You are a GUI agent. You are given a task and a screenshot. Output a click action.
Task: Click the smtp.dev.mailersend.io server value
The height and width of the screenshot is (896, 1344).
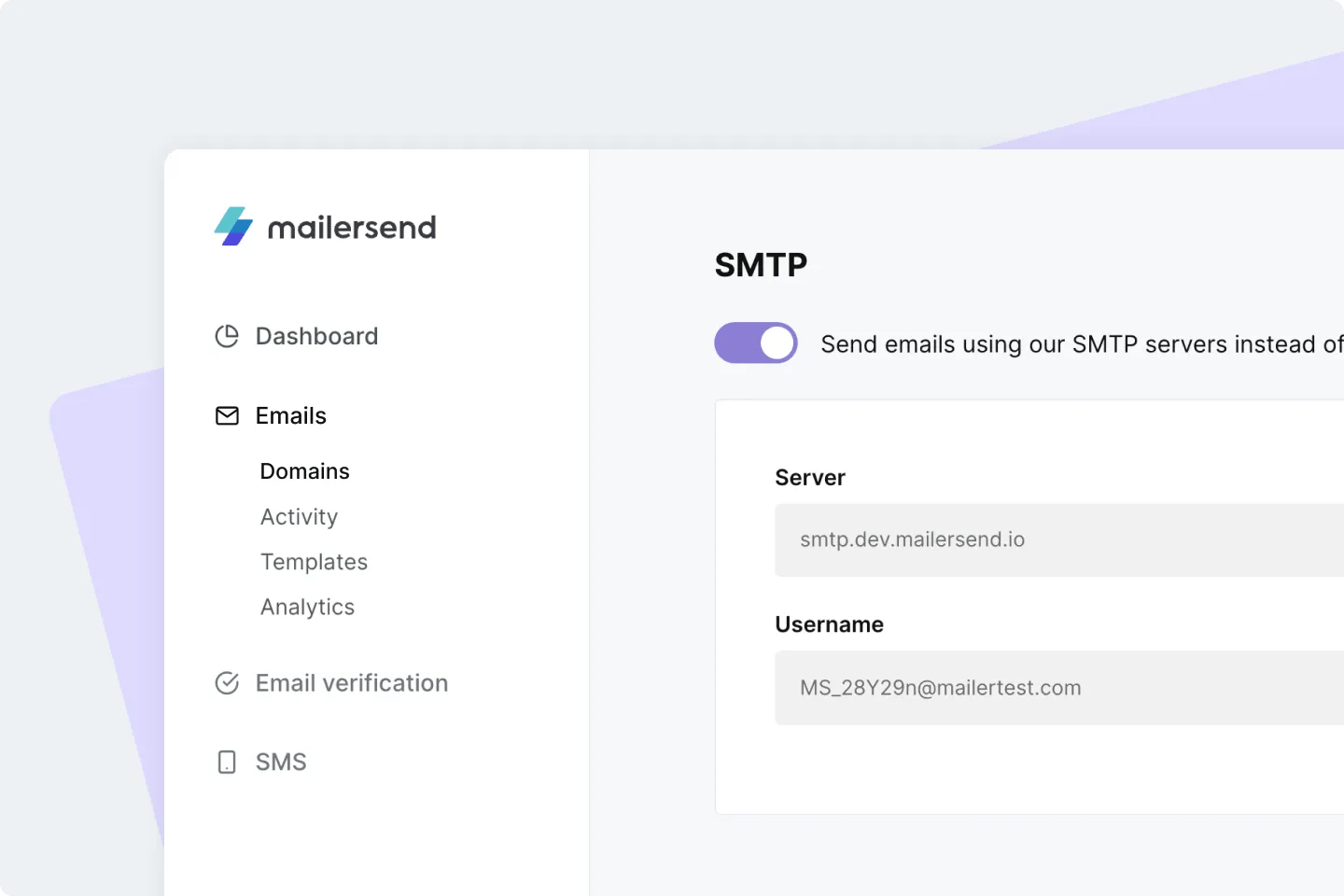tap(912, 539)
